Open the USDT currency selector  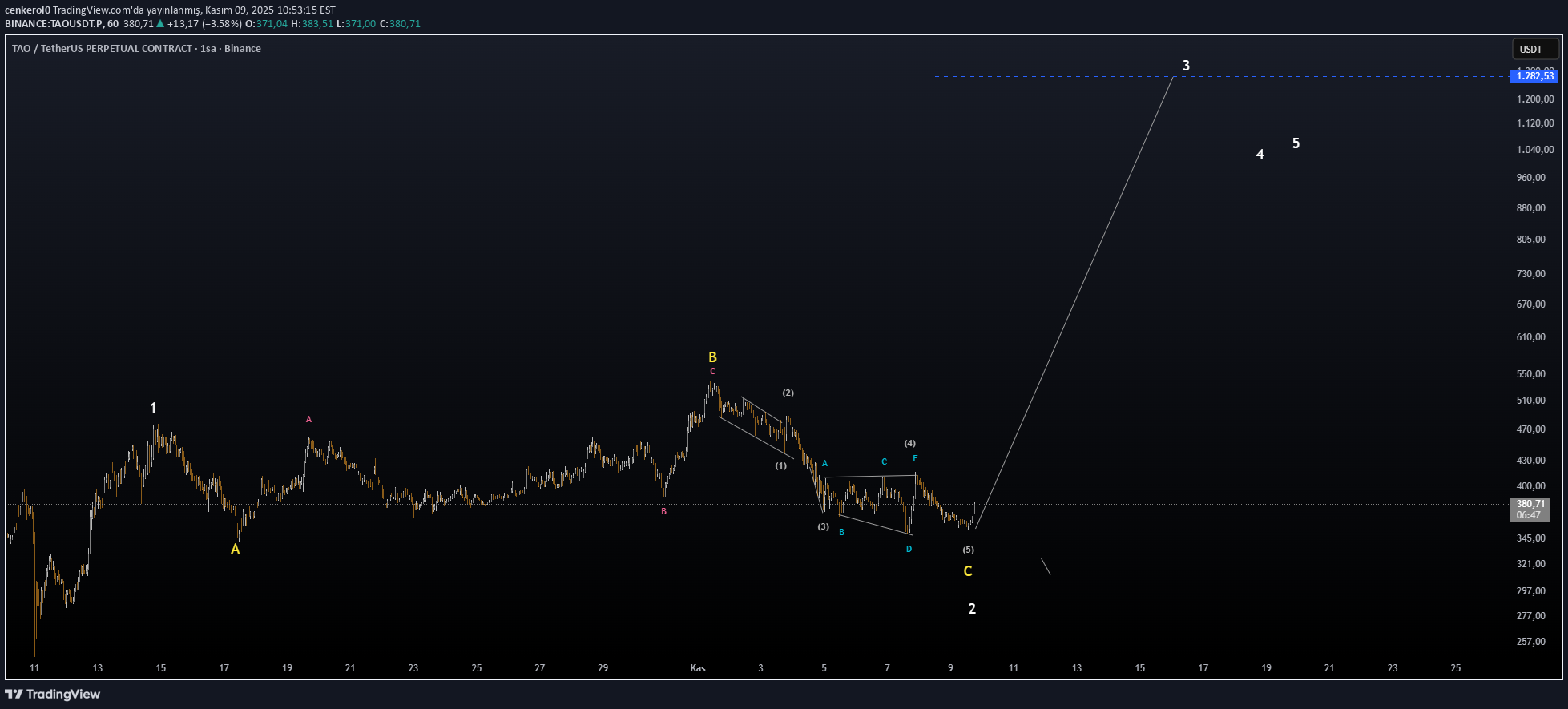pos(1534,49)
